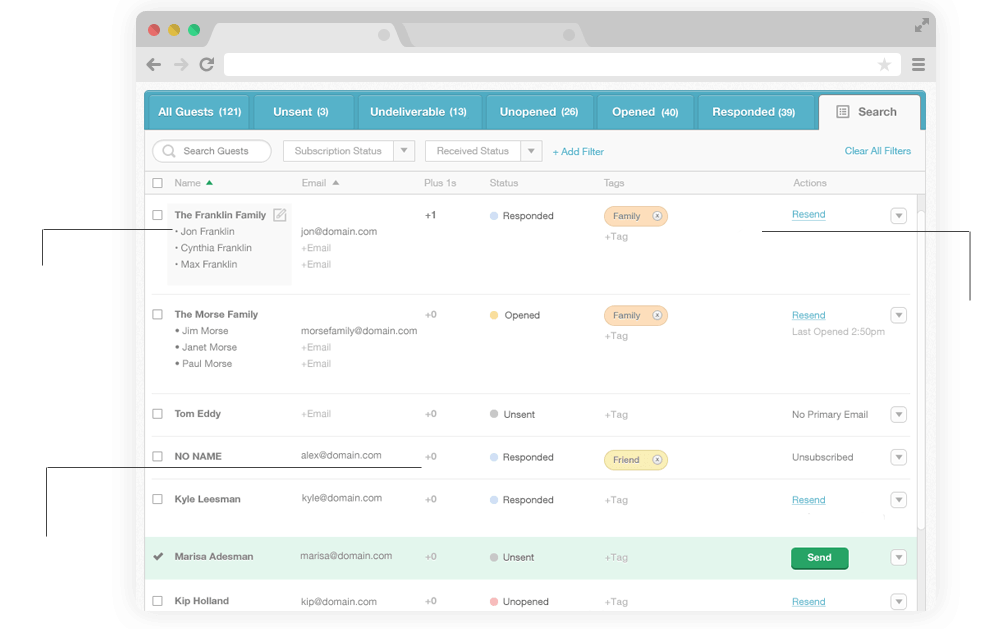Switch to the Undeliverable (13) tab
991x629 pixels.
(418, 112)
